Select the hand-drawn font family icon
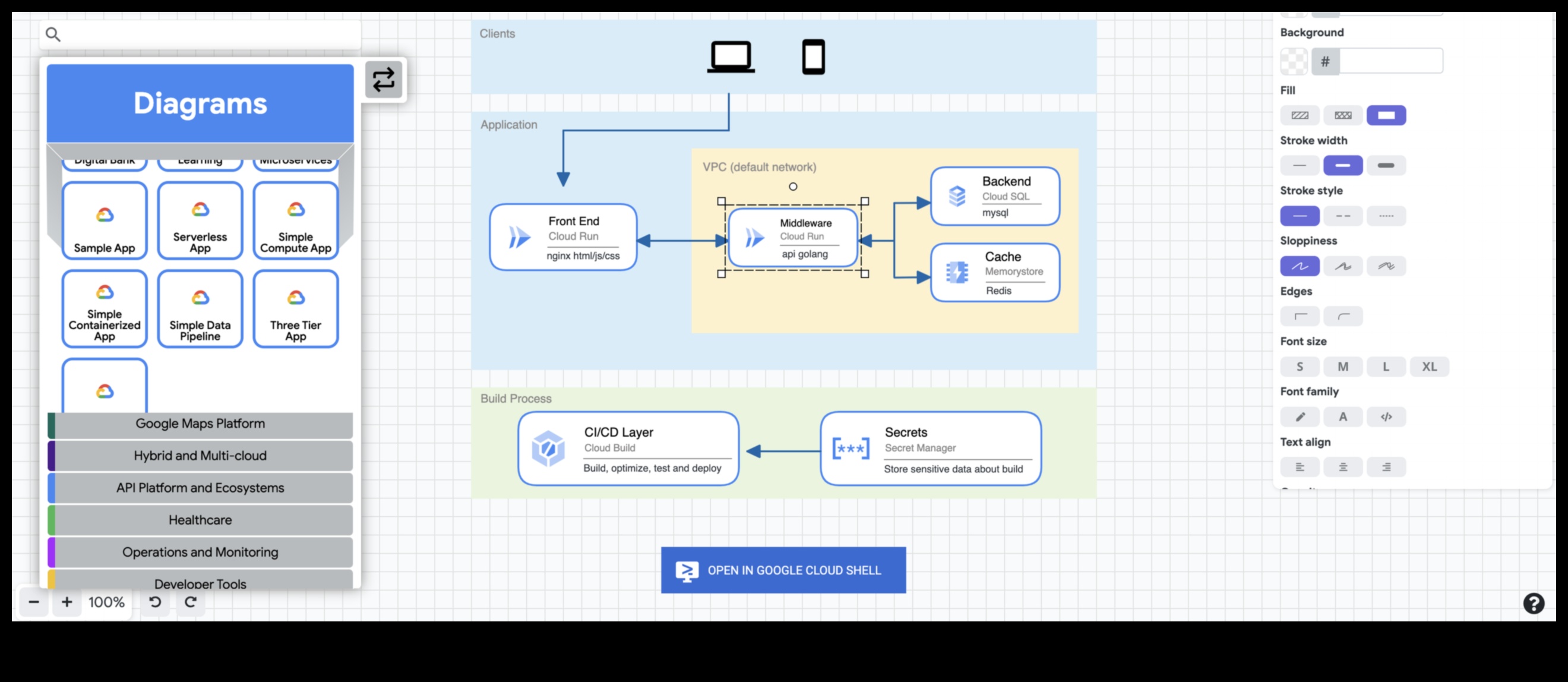 point(1300,416)
